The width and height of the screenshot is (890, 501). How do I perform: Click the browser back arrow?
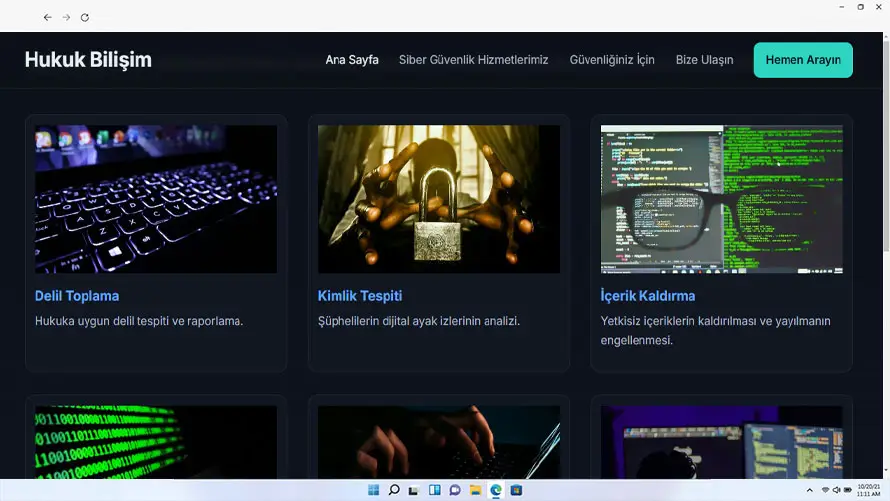click(x=47, y=17)
